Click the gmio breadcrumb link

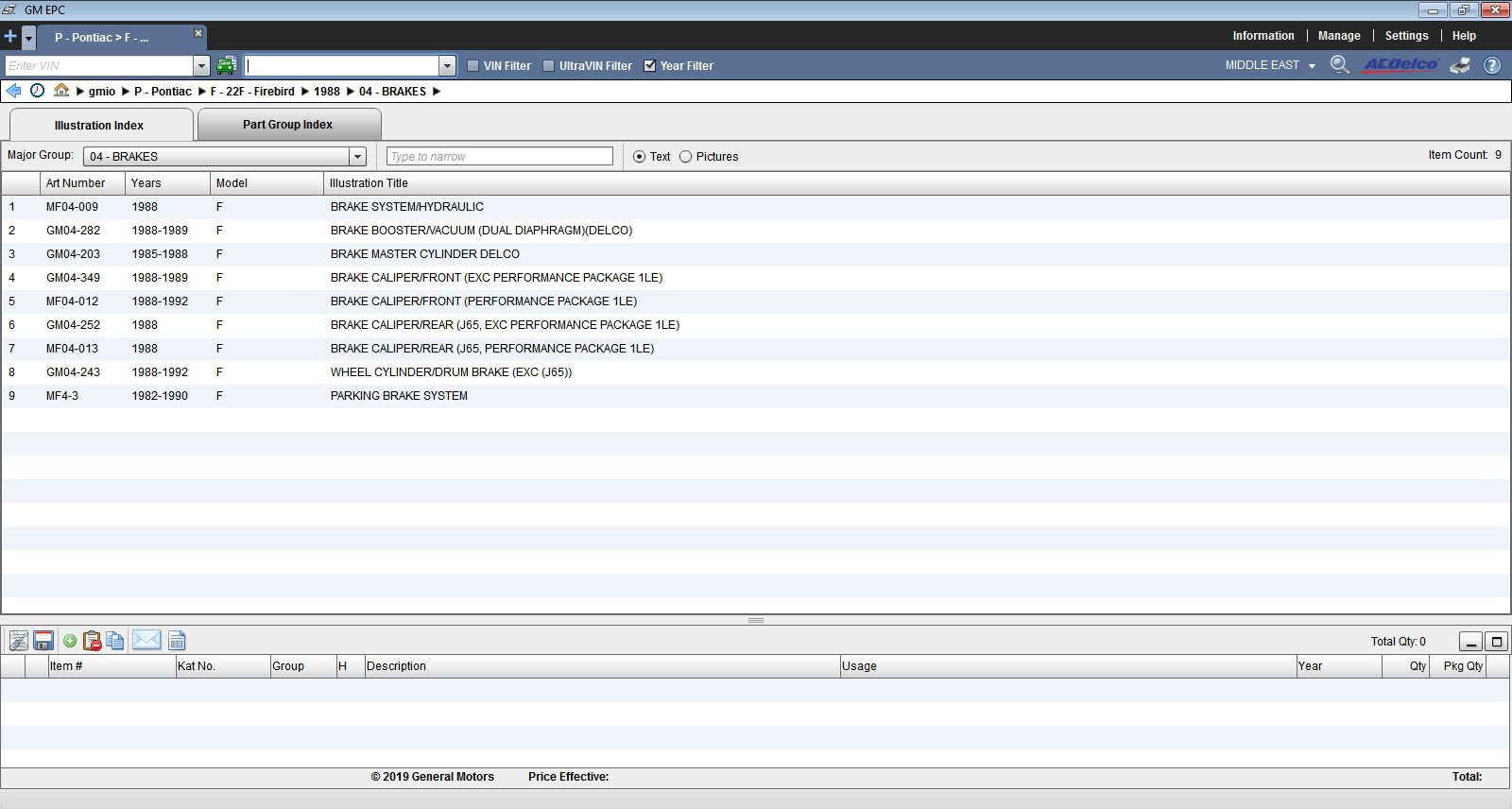(x=102, y=92)
